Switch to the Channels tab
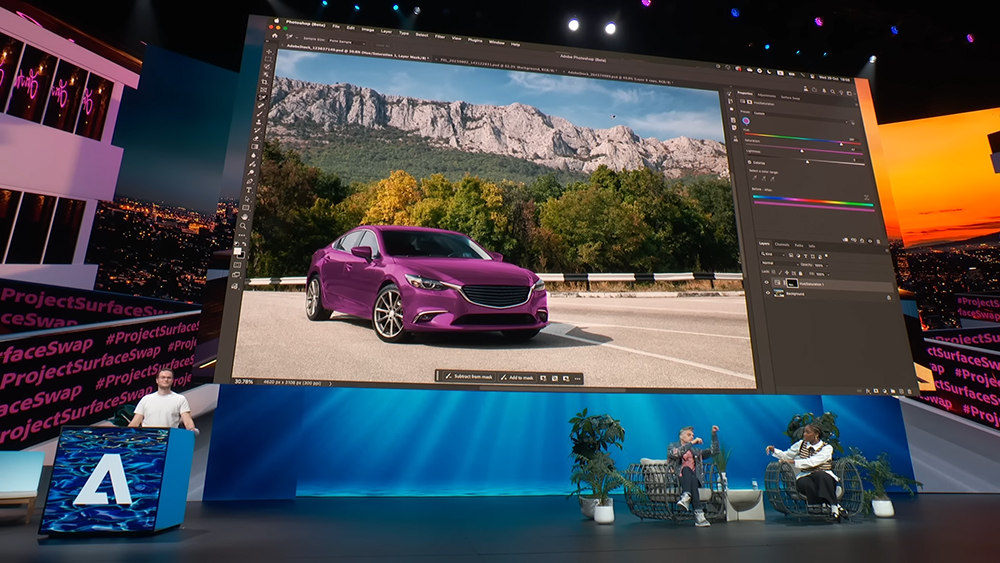 pos(782,244)
